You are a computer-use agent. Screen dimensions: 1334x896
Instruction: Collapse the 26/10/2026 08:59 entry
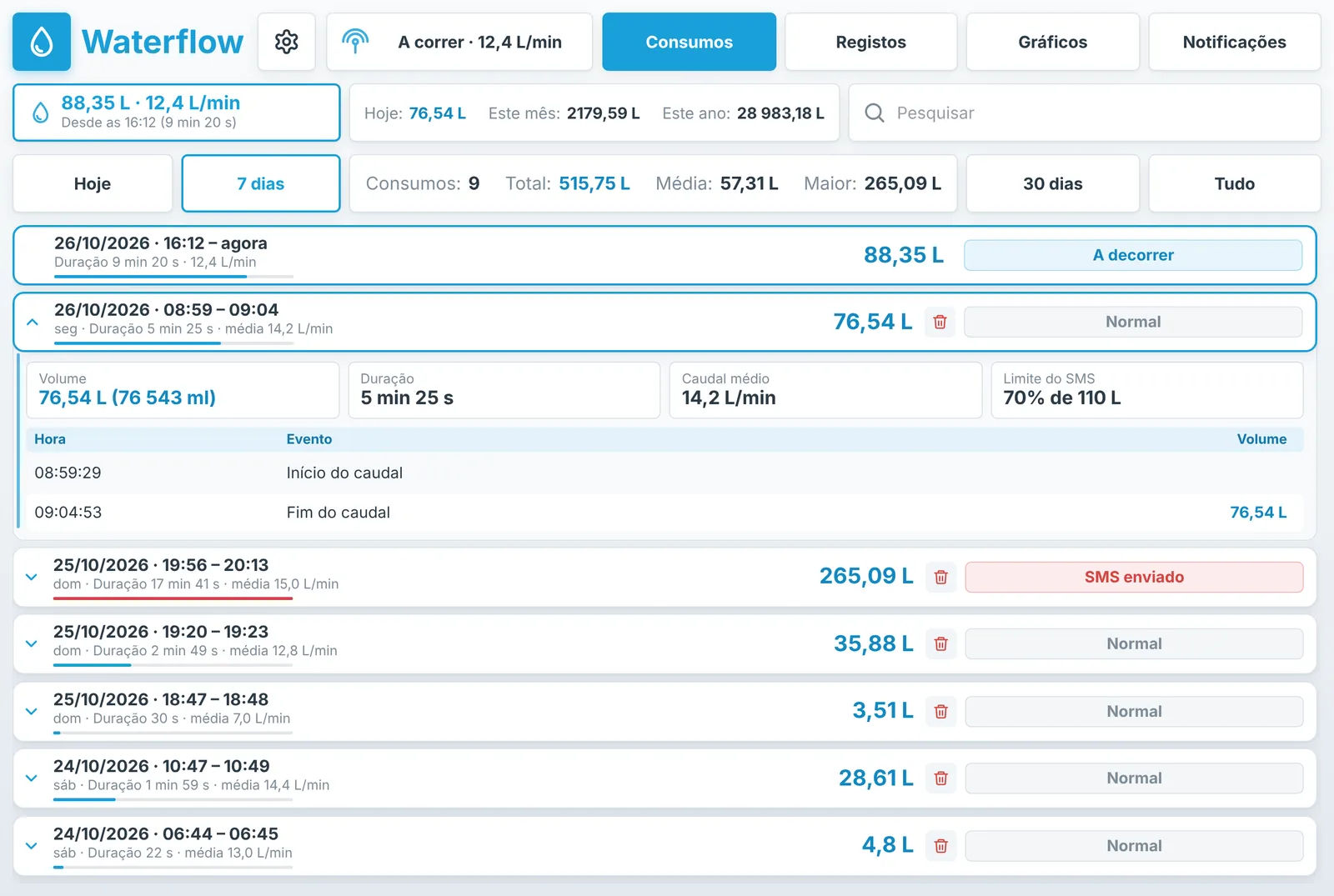tap(33, 322)
